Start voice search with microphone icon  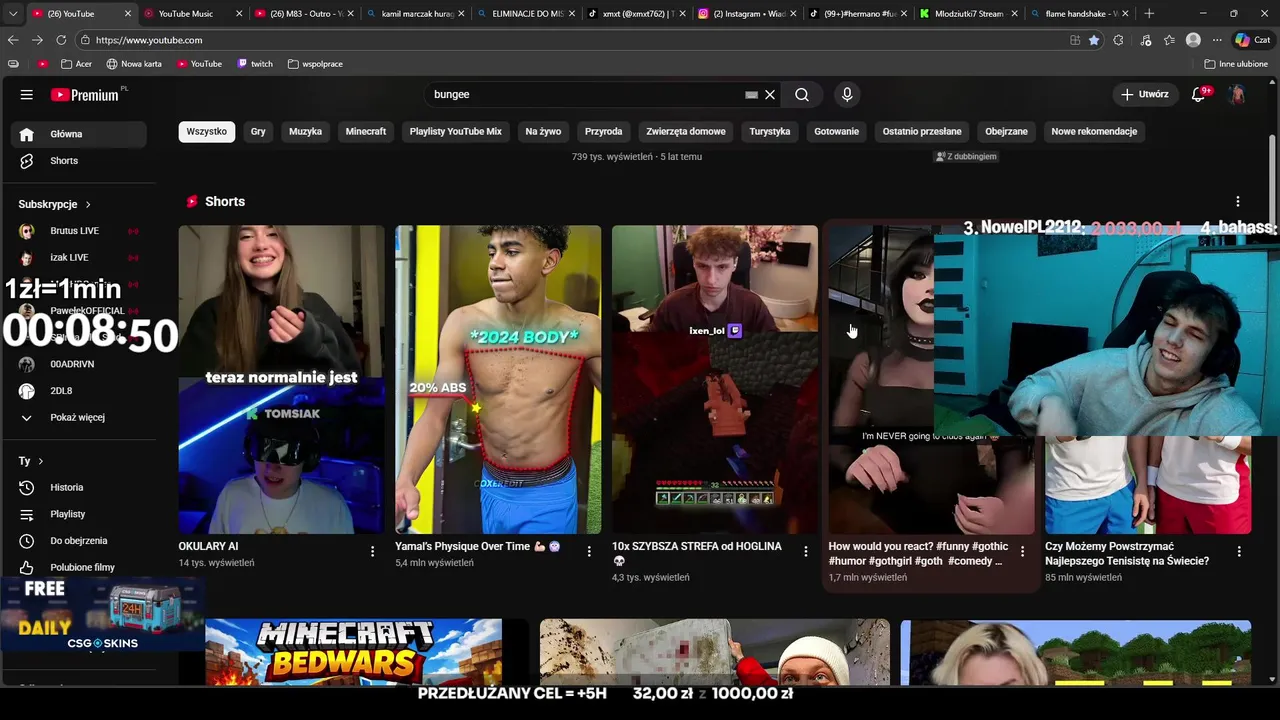pyautogui.click(x=847, y=94)
